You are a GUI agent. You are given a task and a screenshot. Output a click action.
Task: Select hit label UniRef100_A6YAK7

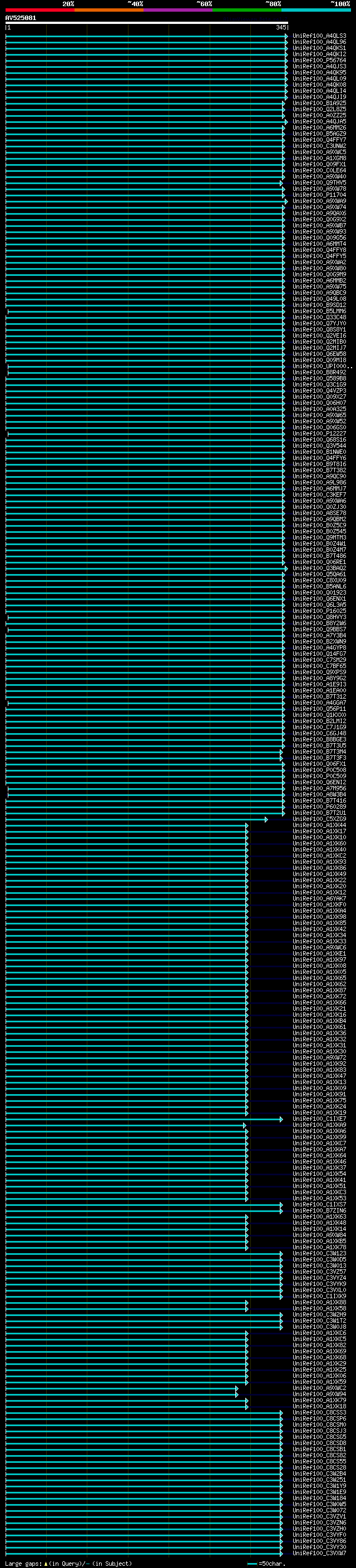coord(319,898)
